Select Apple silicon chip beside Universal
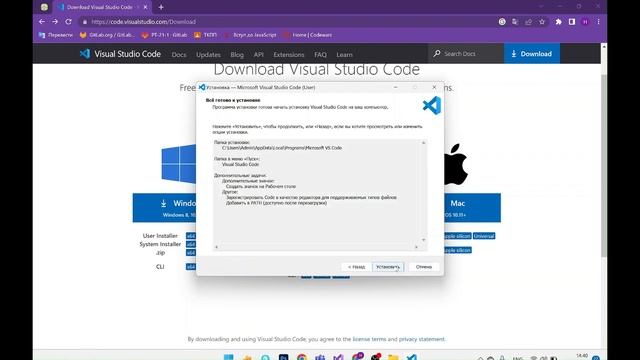 458,236
